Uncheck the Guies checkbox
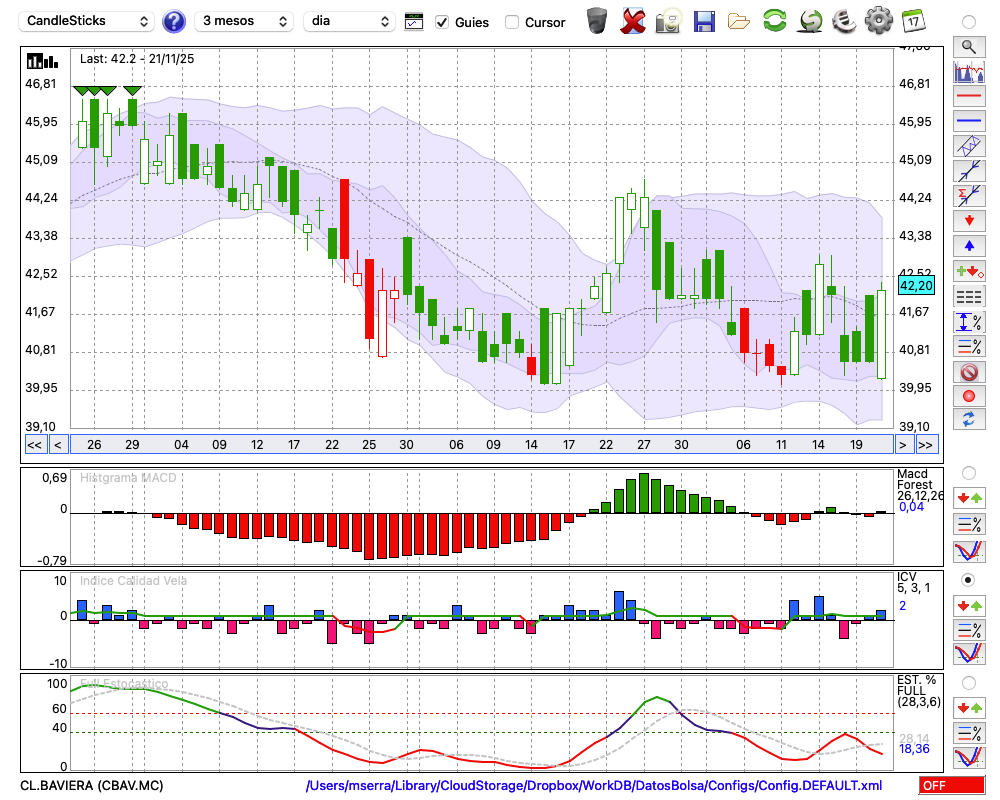This screenshot has height=800, width=1000. pyautogui.click(x=443, y=22)
